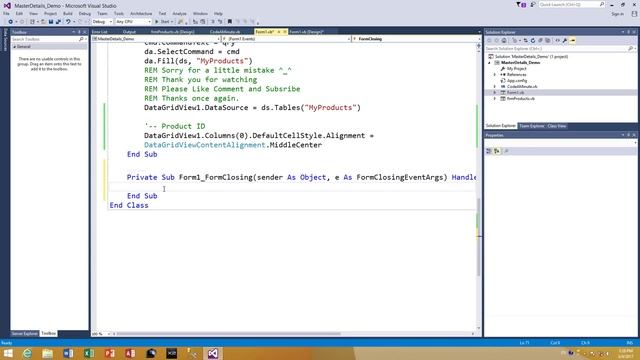Click the notifications flag icon in title bar
The image size is (640, 360).
pyautogui.click(x=521, y=4)
